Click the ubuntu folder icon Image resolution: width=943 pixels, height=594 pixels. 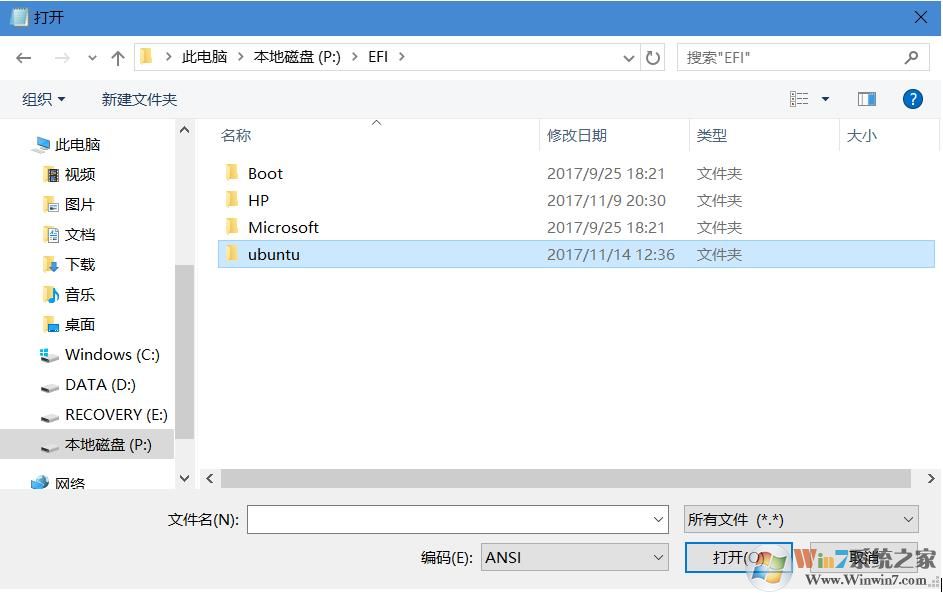click(x=232, y=254)
